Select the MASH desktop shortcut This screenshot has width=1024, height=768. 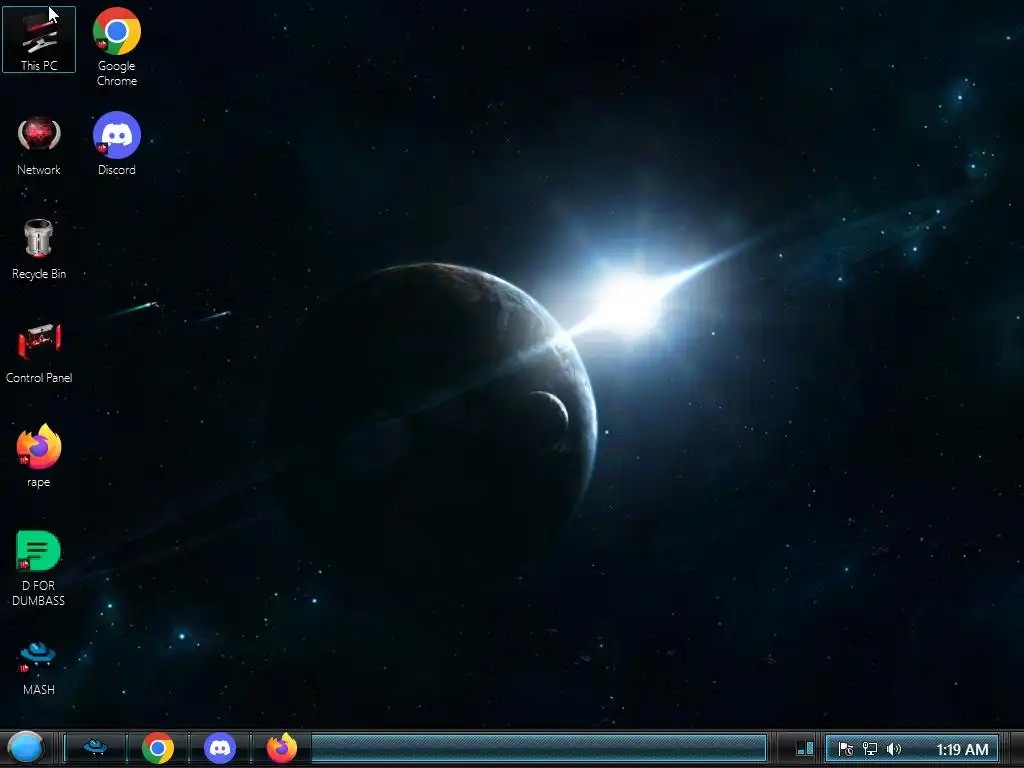39,668
